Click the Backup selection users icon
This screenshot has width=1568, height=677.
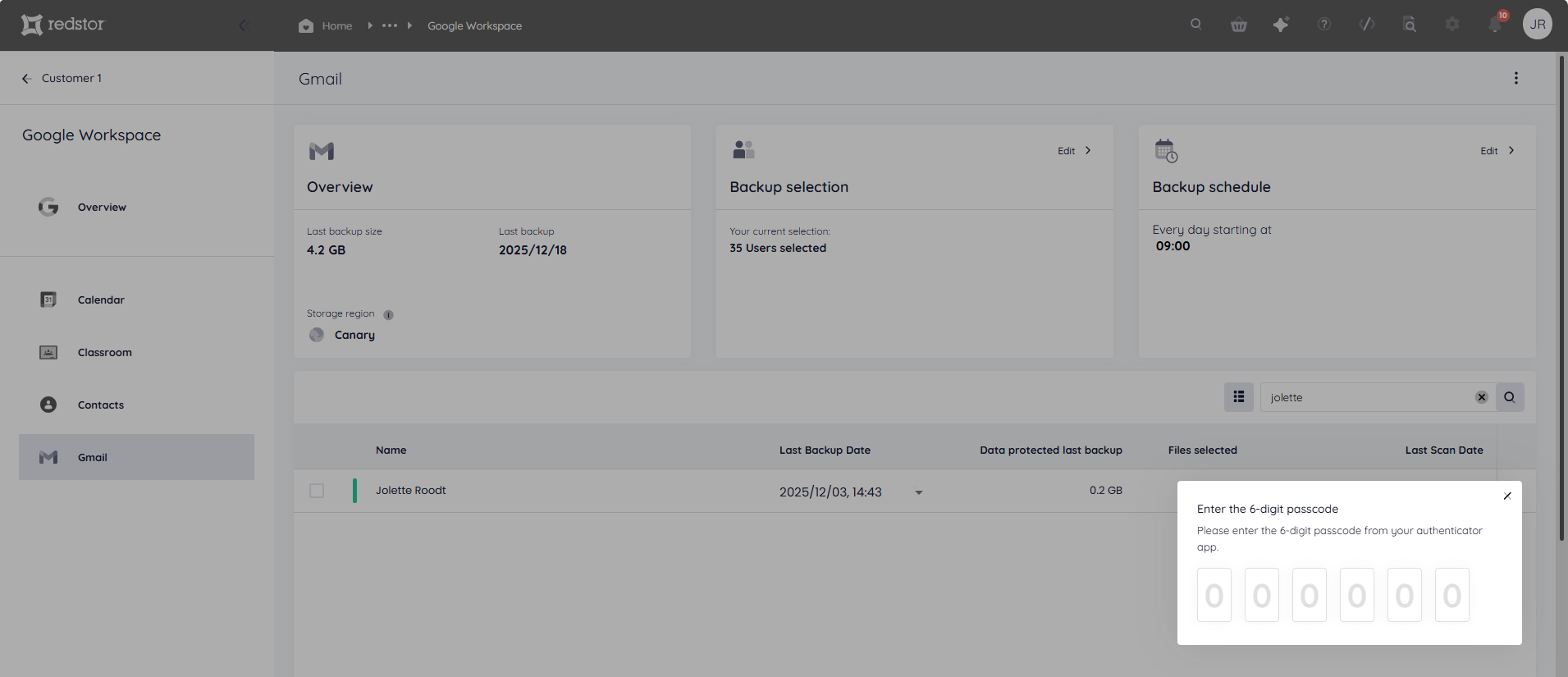click(x=743, y=149)
